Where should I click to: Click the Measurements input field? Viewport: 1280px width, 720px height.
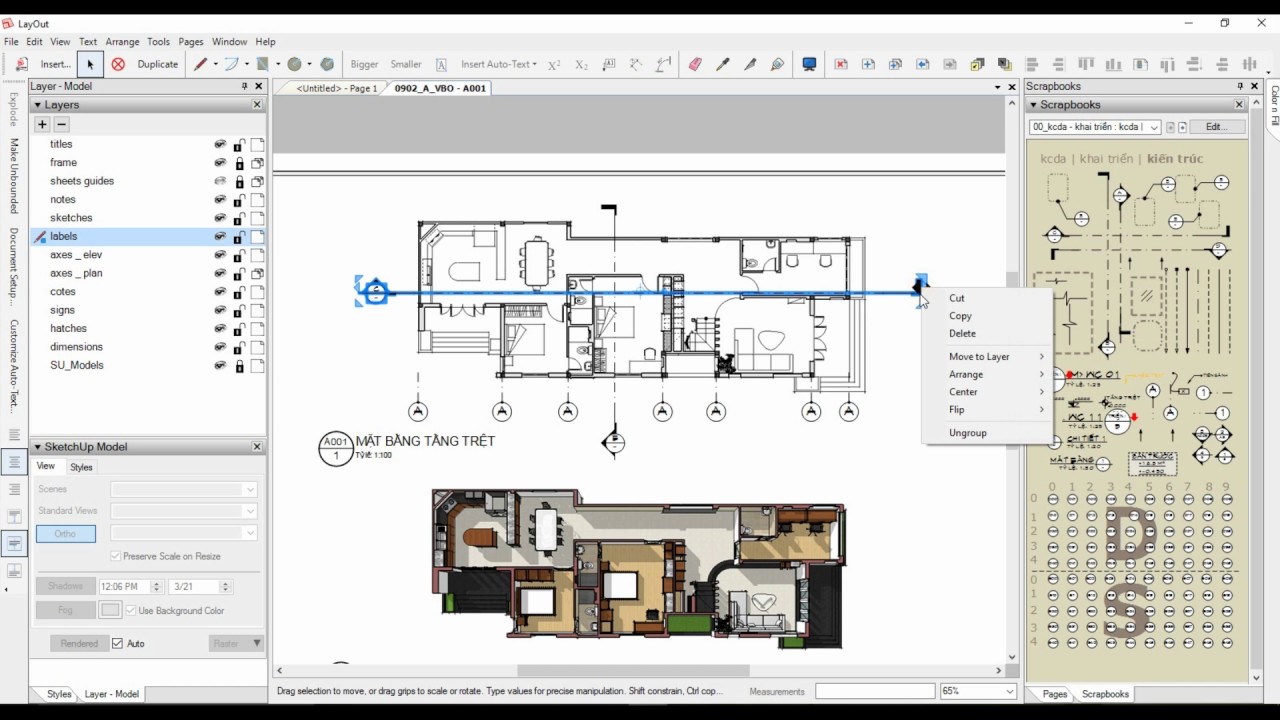click(x=875, y=691)
